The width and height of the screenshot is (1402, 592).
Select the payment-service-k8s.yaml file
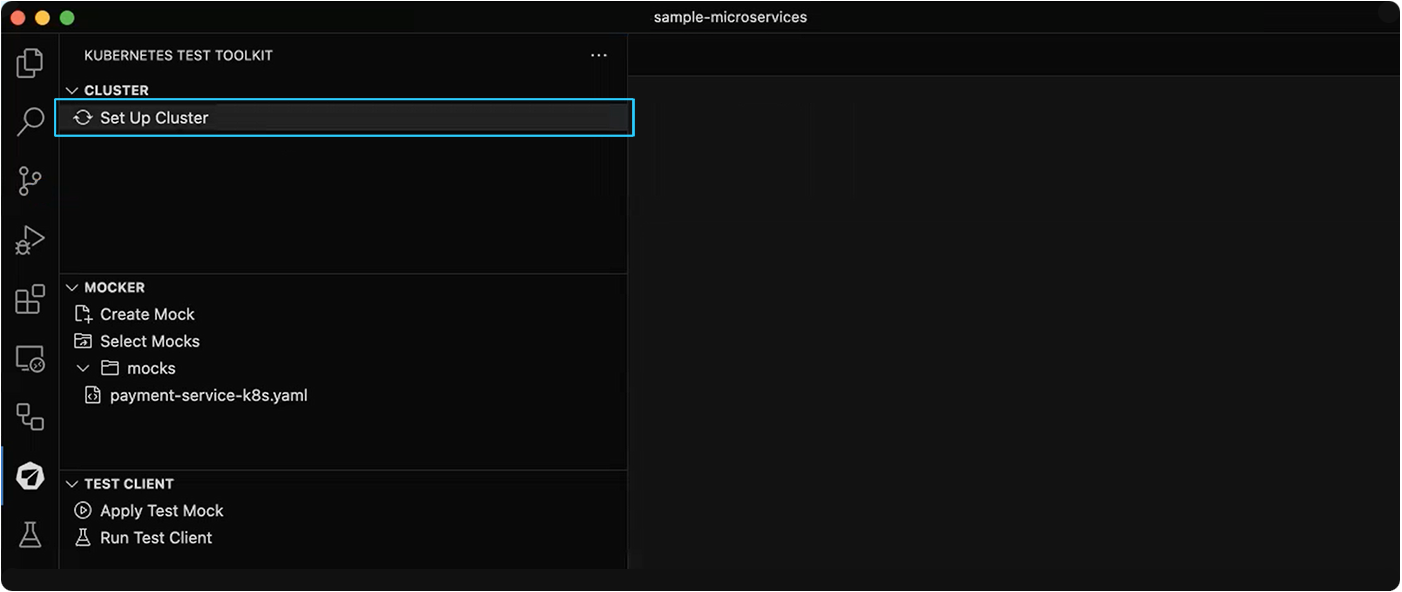click(x=206, y=395)
